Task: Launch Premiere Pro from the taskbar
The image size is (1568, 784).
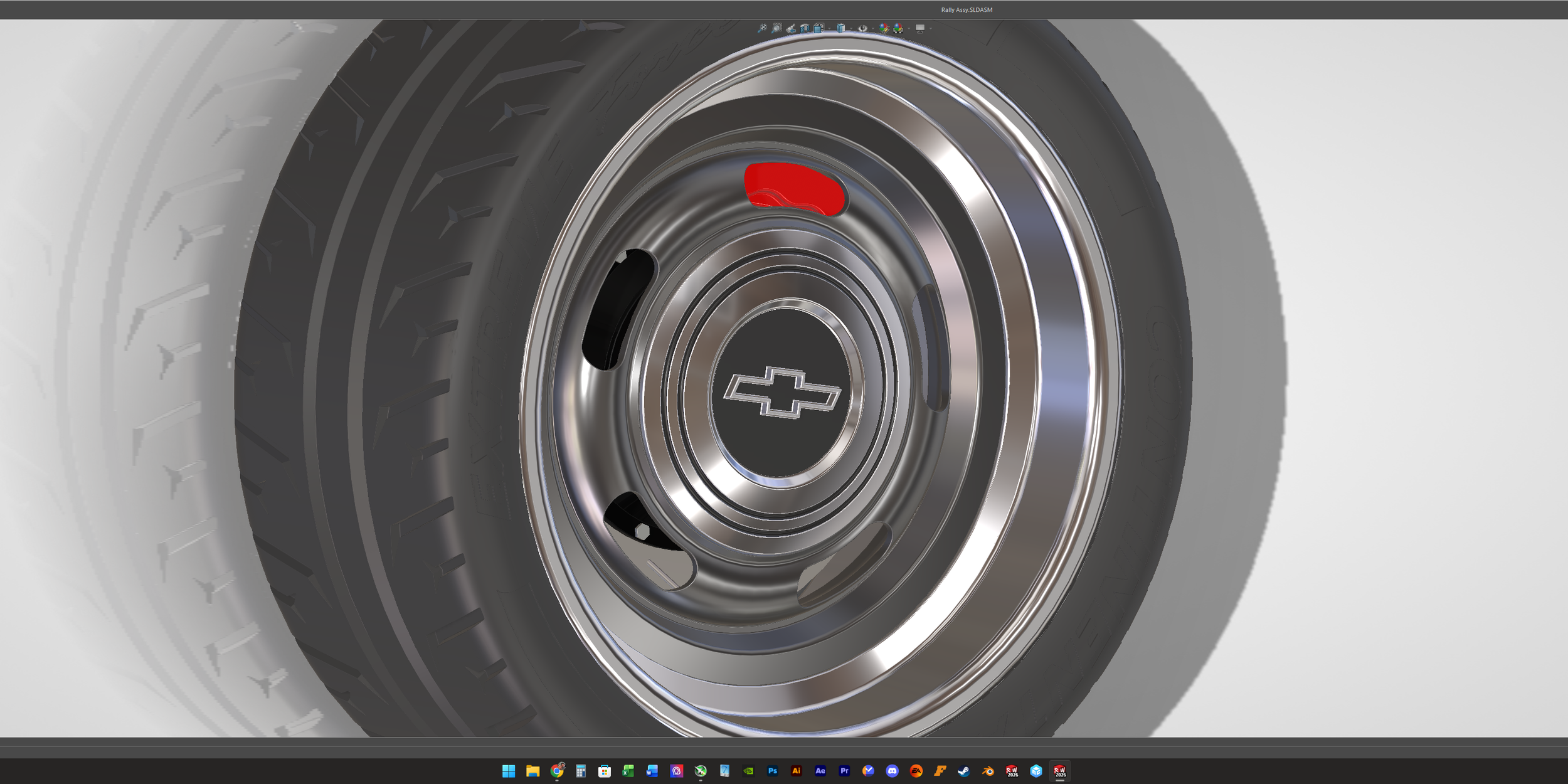Action: coord(844,771)
